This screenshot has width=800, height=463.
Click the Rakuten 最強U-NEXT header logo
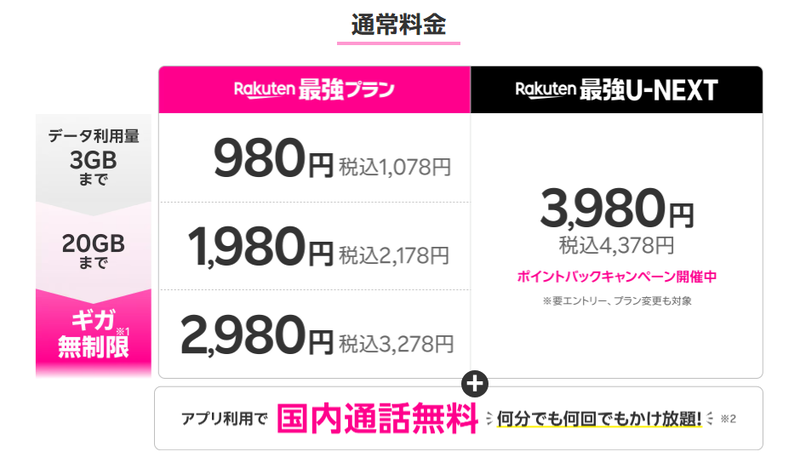click(x=616, y=90)
